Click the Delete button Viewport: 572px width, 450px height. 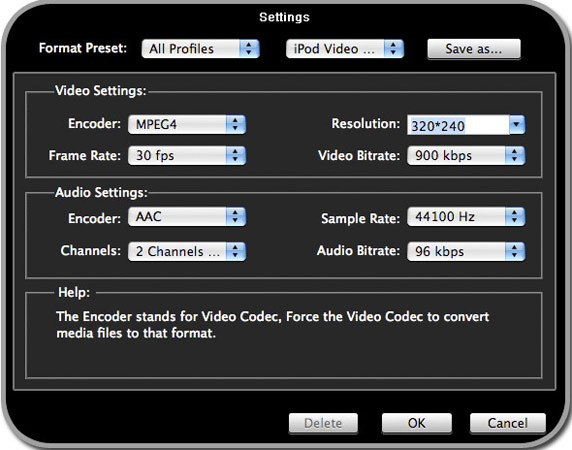(323, 423)
